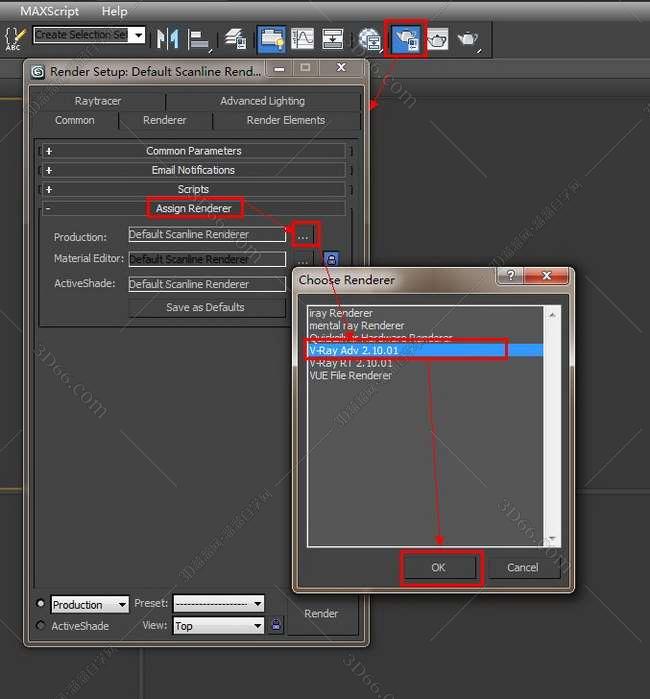The height and width of the screenshot is (699, 650).
Task: Open the Preset dropdown
Action: pos(218,604)
